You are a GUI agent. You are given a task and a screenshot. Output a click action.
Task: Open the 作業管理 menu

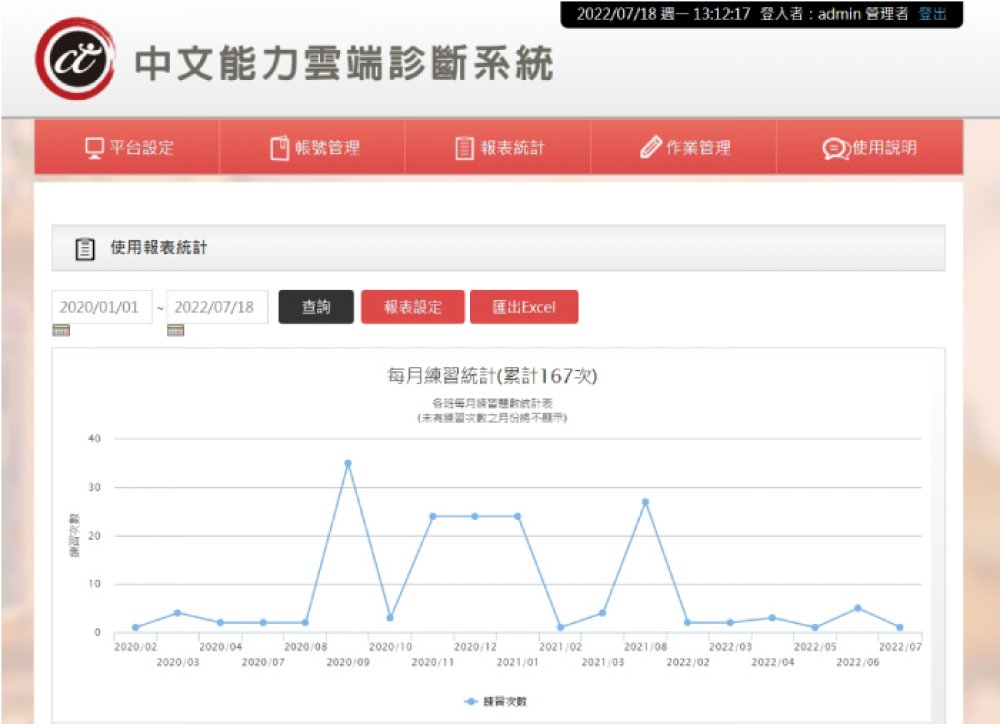[x=686, y=148]
